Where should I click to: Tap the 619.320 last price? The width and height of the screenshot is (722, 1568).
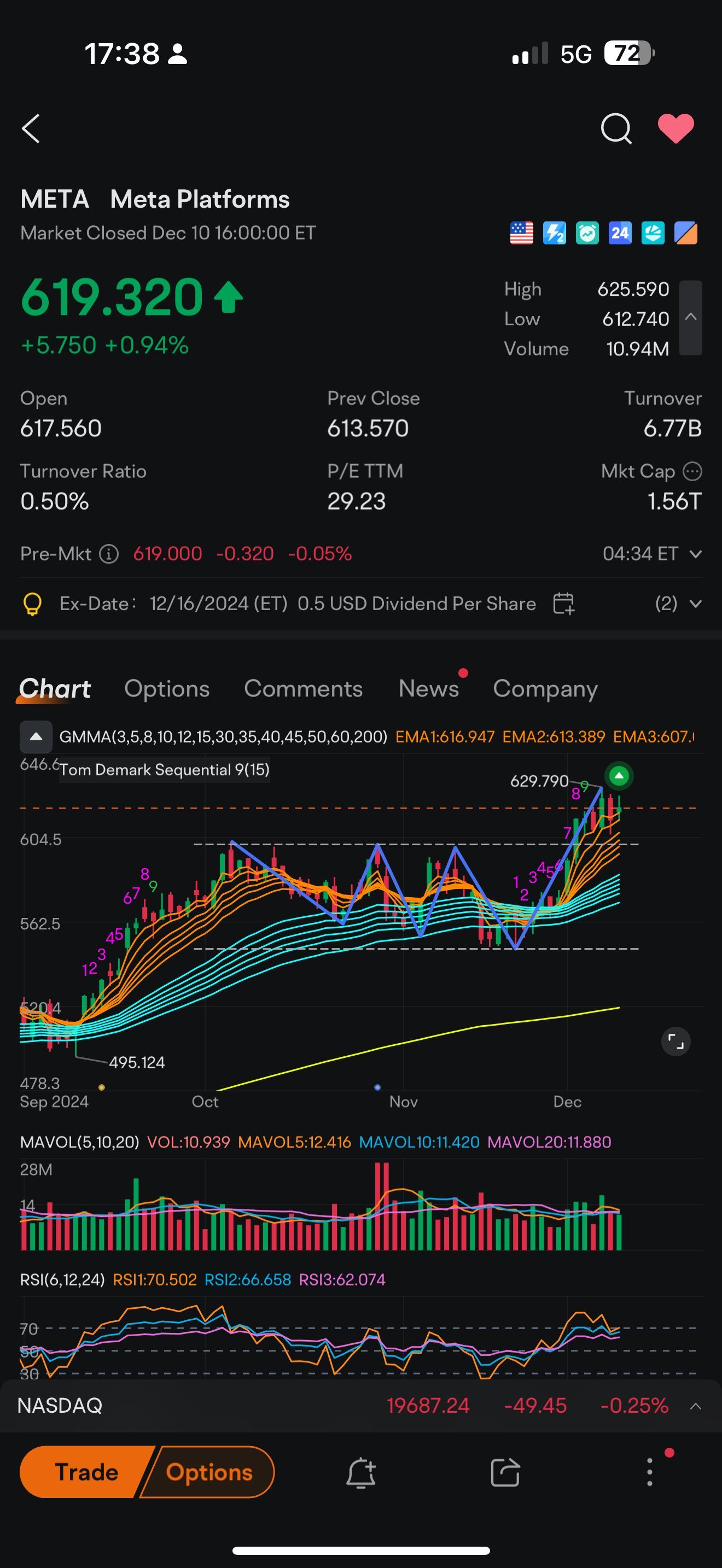coord(112,297)
